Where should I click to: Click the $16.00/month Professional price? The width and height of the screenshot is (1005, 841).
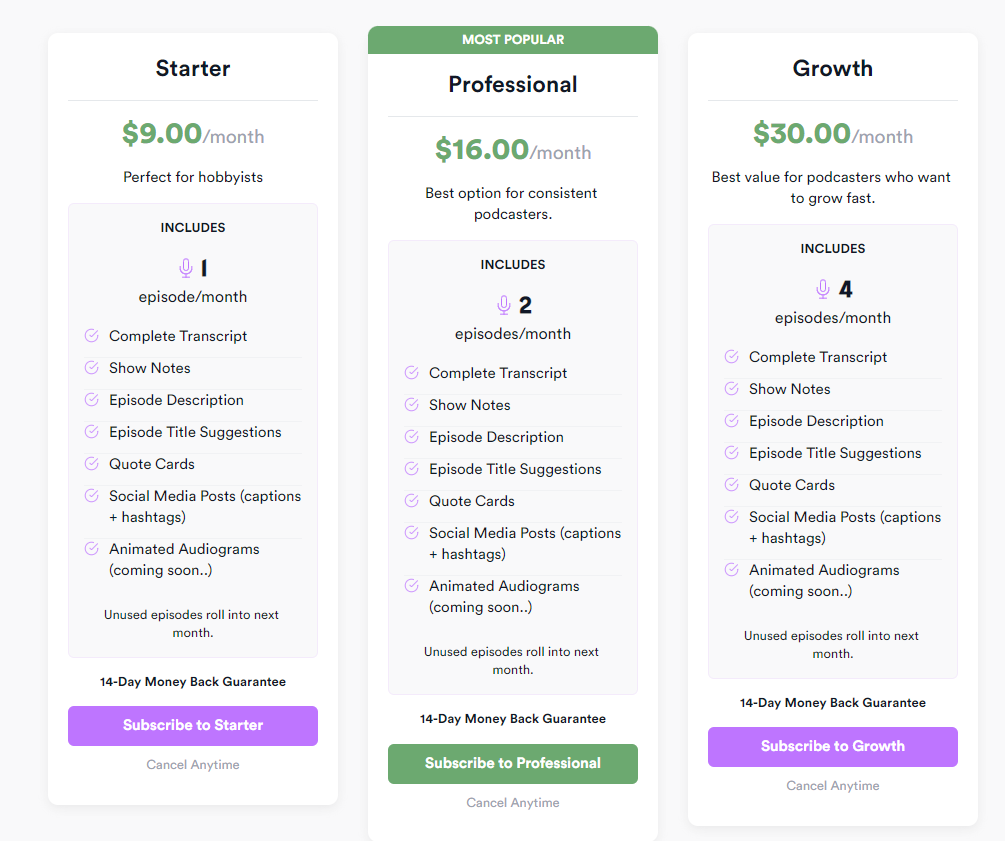coord(513,150)
